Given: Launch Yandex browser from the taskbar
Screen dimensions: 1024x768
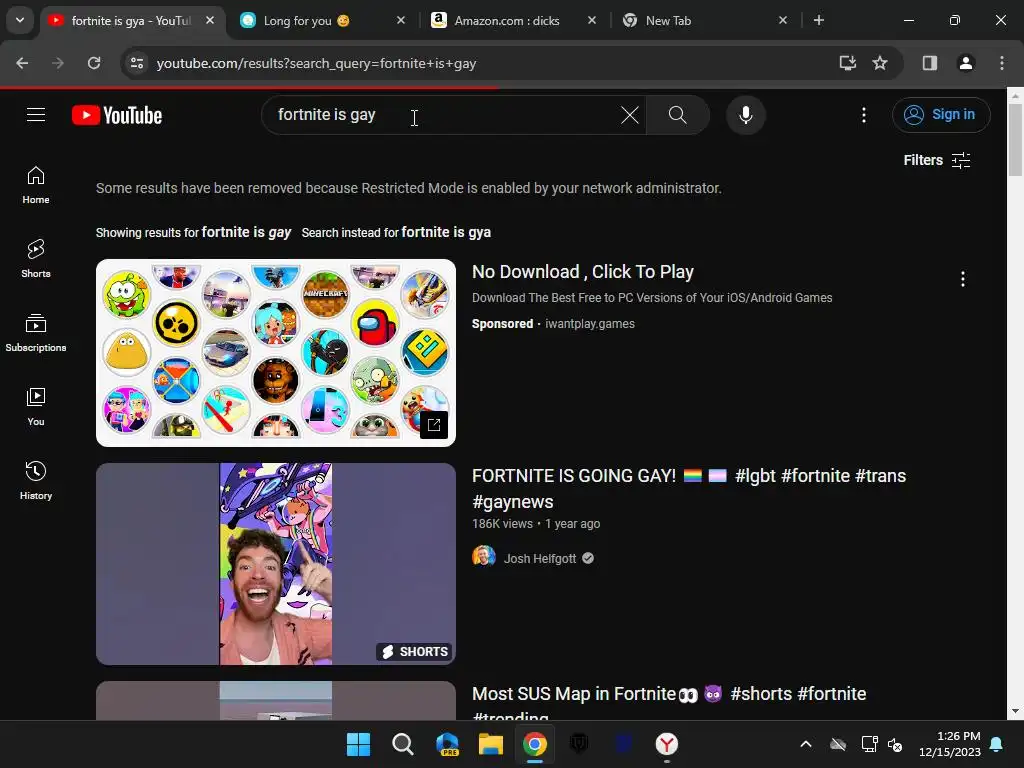Looking at the screenshot, I should coord(667,744).
